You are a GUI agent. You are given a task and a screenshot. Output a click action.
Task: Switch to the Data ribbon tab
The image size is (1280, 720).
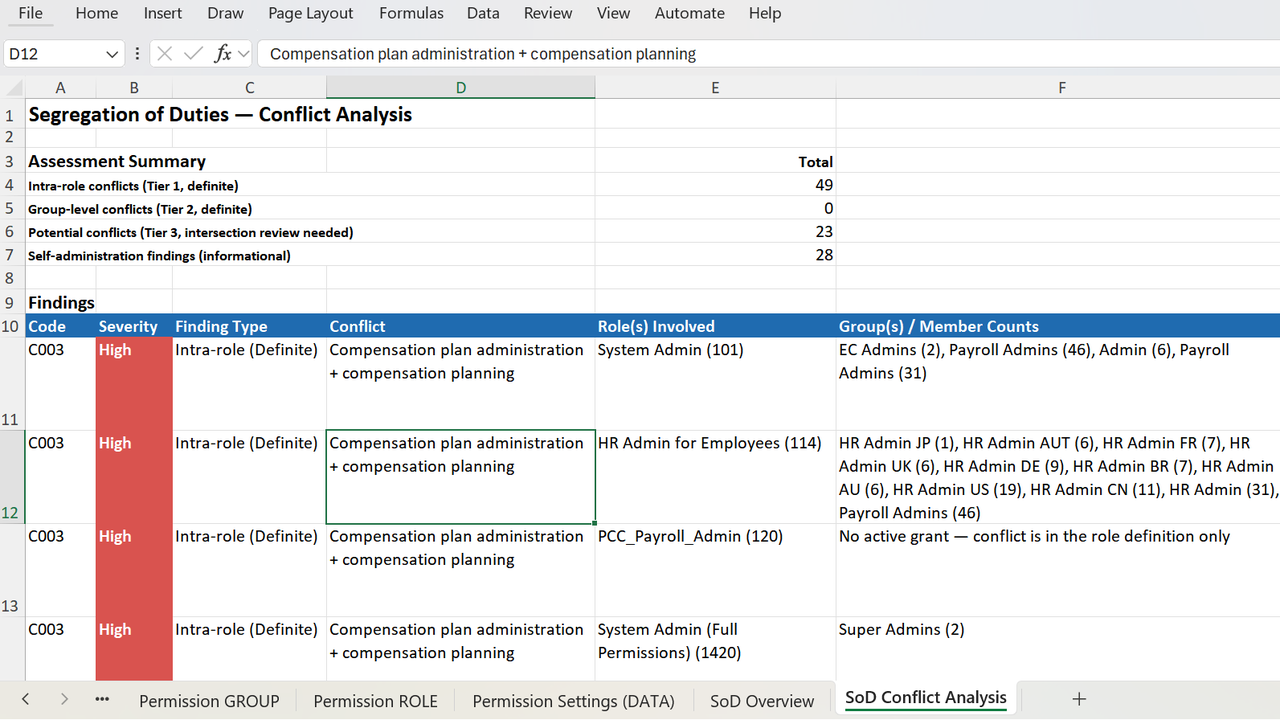click(x=483, y=13)
